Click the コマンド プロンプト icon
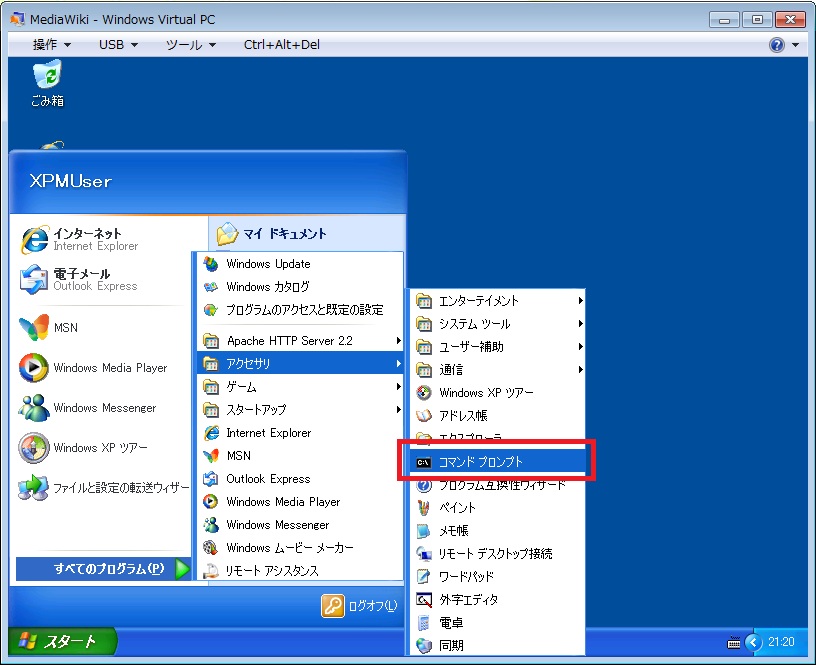The width and height of the screenshot is (816, 665). click(x=424, y=462)
